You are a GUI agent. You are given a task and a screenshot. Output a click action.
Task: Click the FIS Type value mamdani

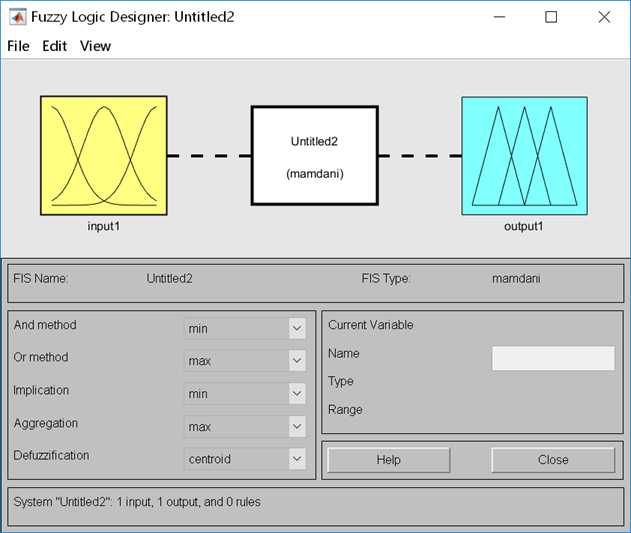point(516,279)
